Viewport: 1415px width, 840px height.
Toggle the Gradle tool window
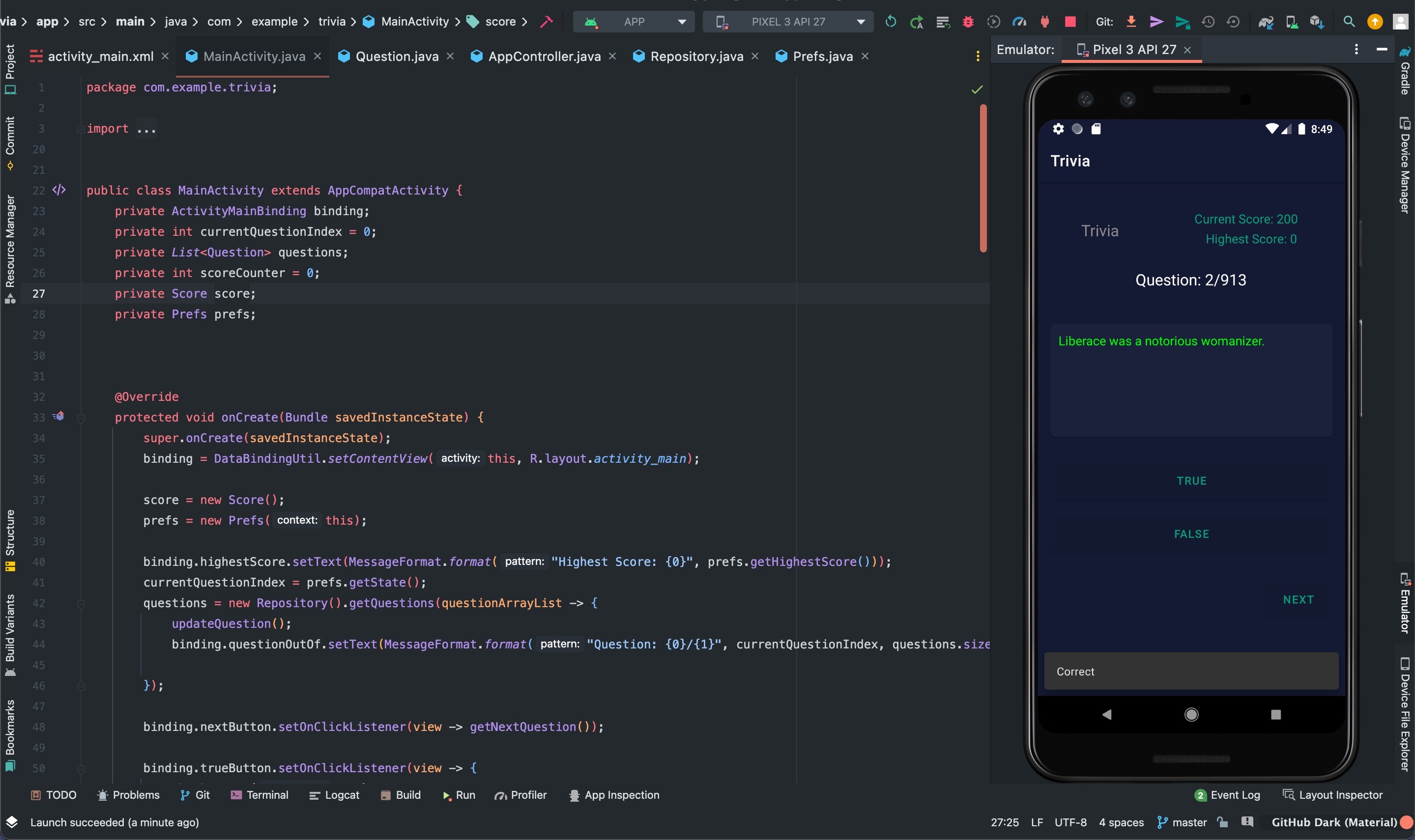1405,71
